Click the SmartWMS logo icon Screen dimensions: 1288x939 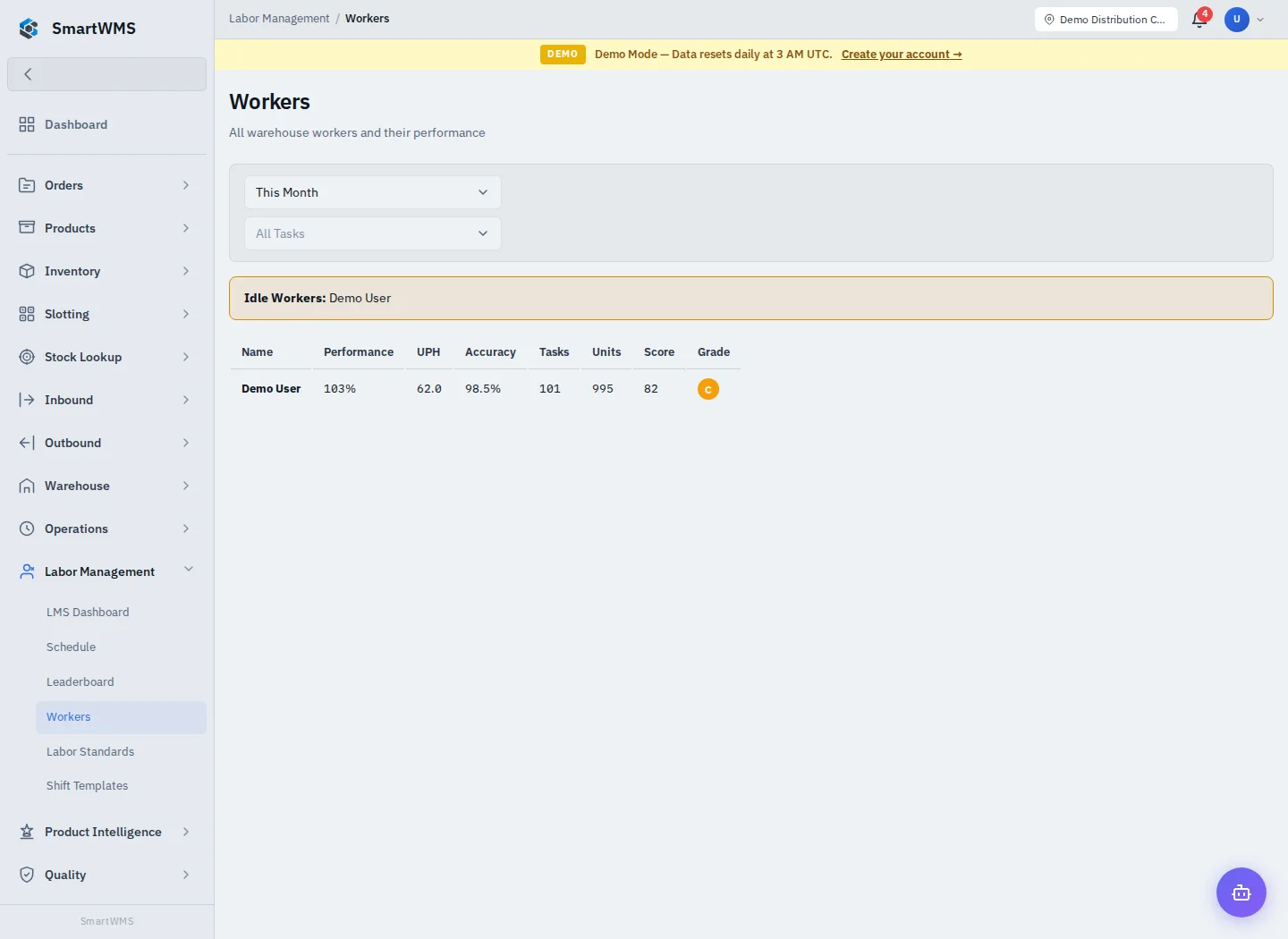(29, 29)
